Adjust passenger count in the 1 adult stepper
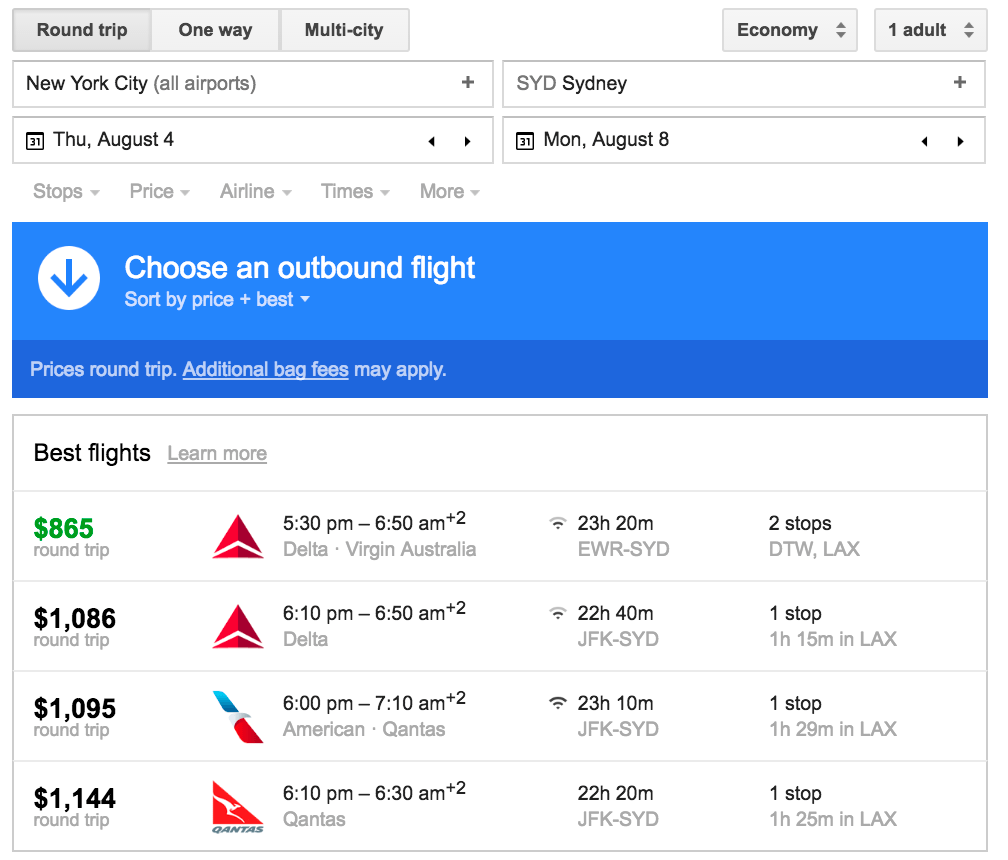 pyautogui.click(x=930, y=30)
